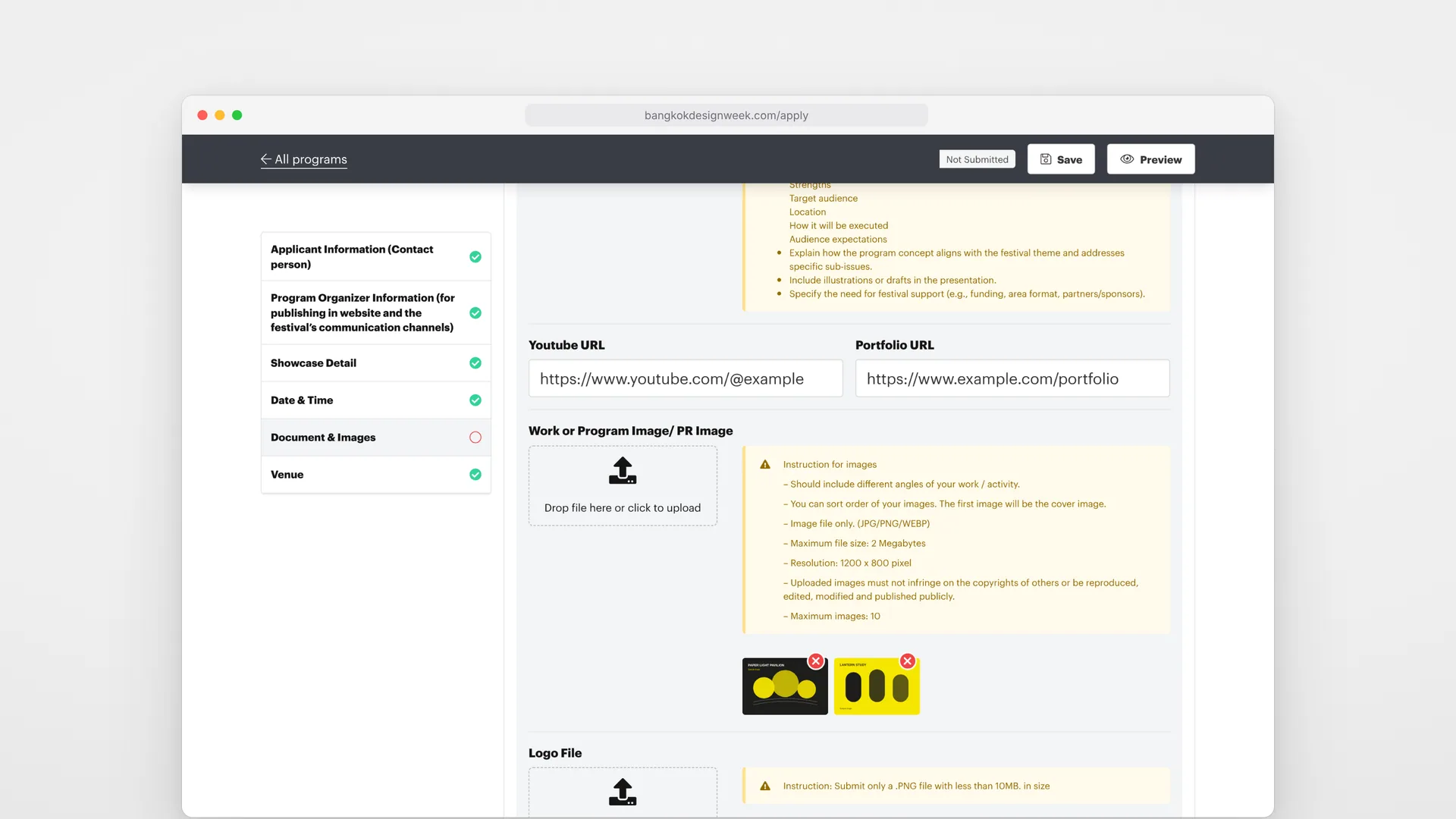1456x819 pixels.
Task: Click the 'Audience expectations' list entry
Action: 838,240
